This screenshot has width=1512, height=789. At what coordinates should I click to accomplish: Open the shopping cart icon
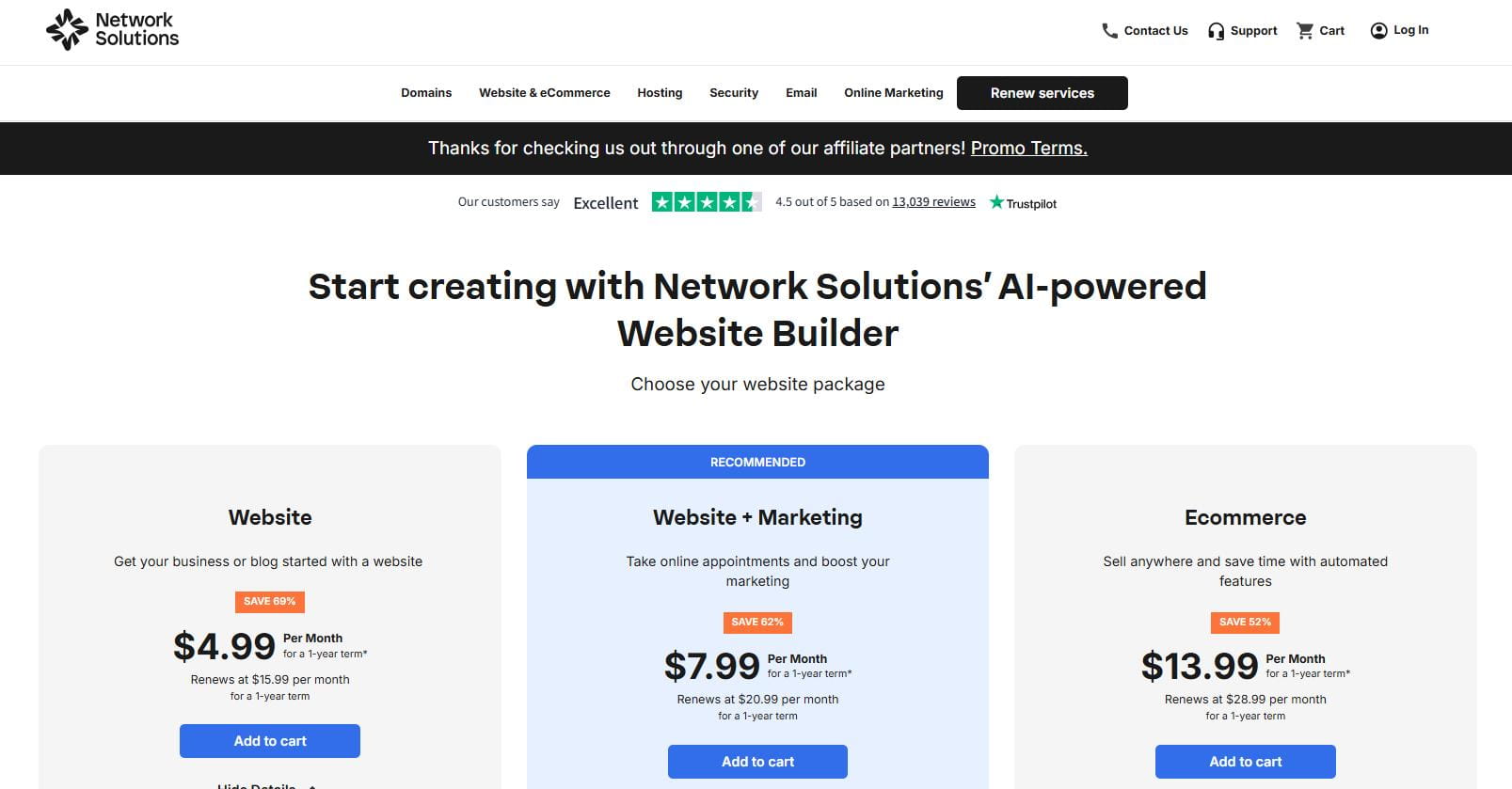1305,31
